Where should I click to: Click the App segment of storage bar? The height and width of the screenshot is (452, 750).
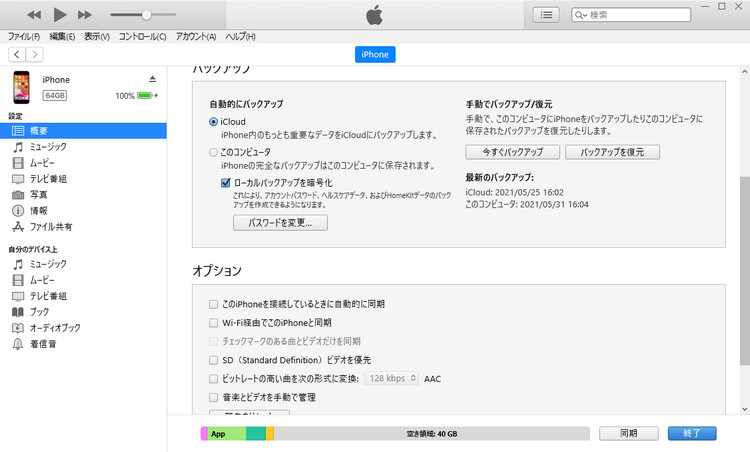[x=226, y=434]
